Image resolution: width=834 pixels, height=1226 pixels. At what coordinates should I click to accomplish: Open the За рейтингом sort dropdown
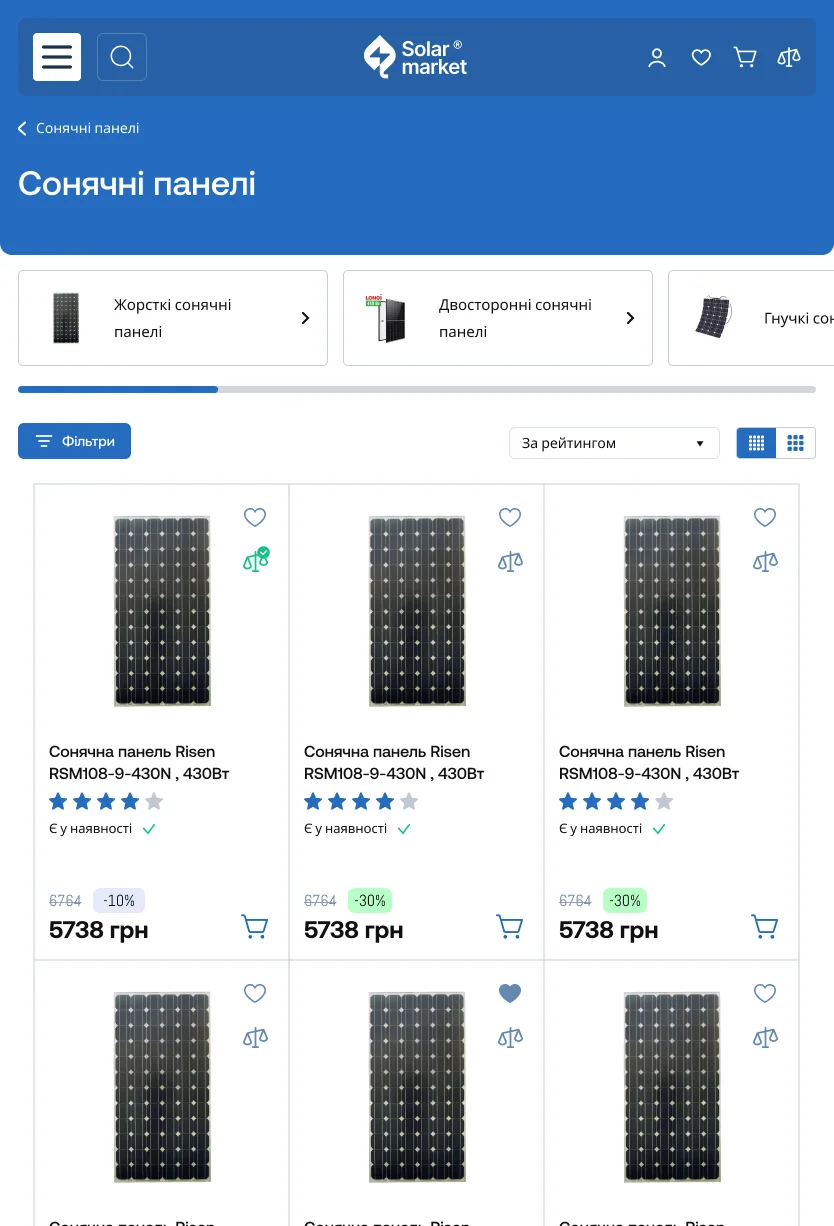[614, 443]
